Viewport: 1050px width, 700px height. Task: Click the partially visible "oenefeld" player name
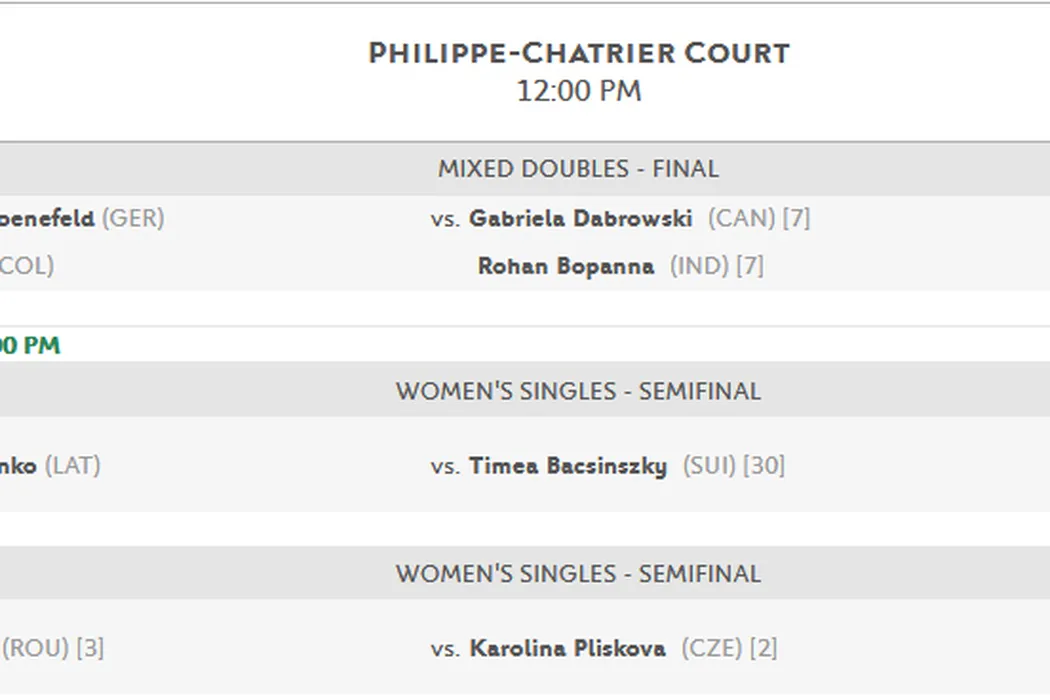(47, 218)
